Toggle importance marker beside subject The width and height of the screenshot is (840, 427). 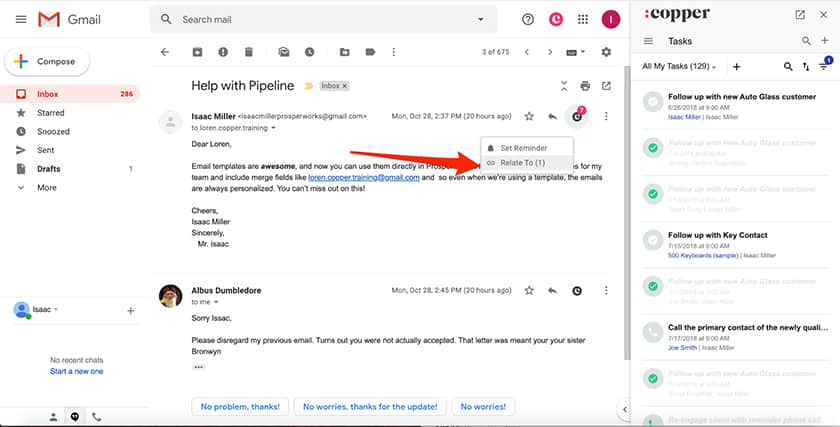tap(309, 86)
